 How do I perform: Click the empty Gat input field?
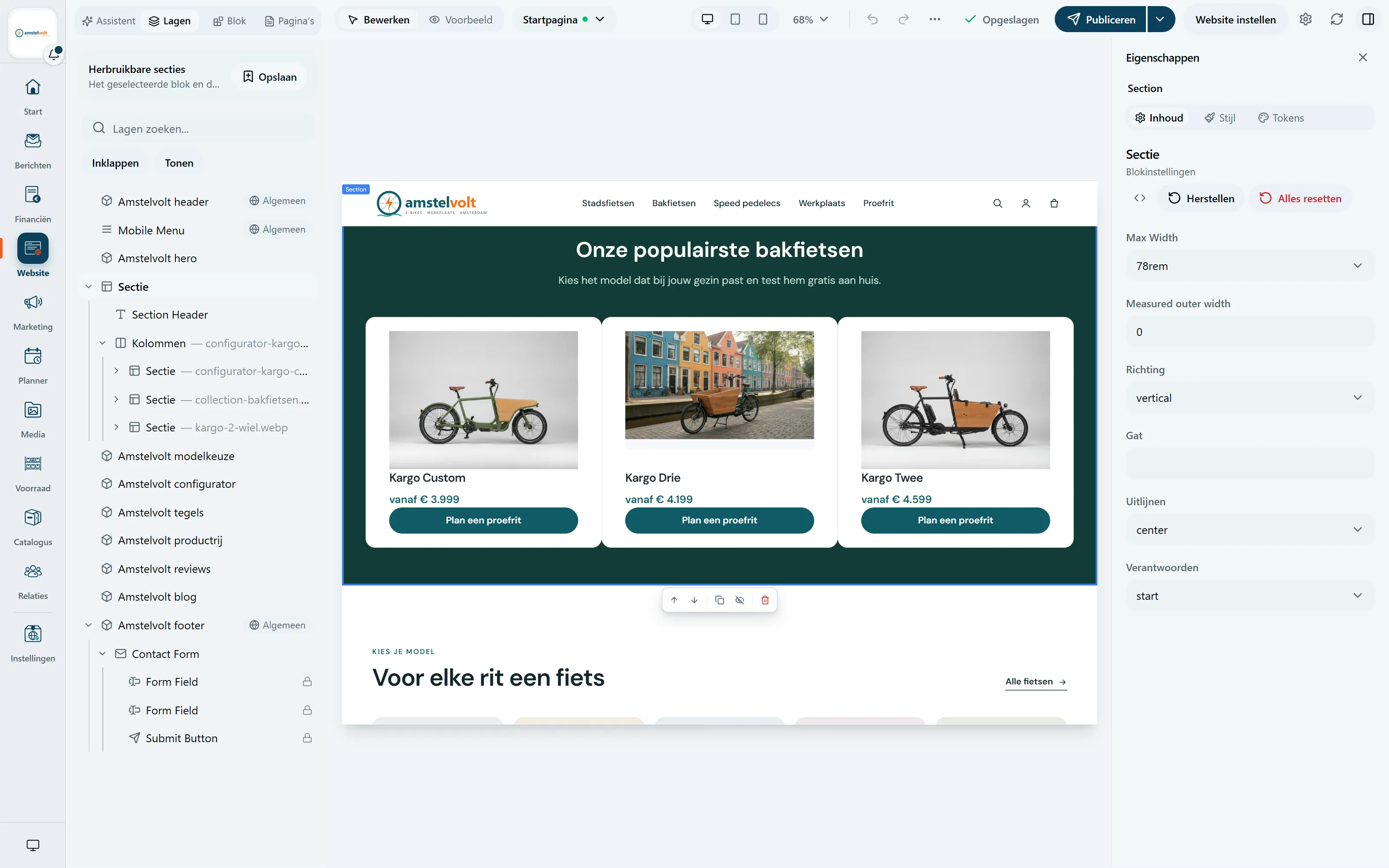pos(1250,464)
